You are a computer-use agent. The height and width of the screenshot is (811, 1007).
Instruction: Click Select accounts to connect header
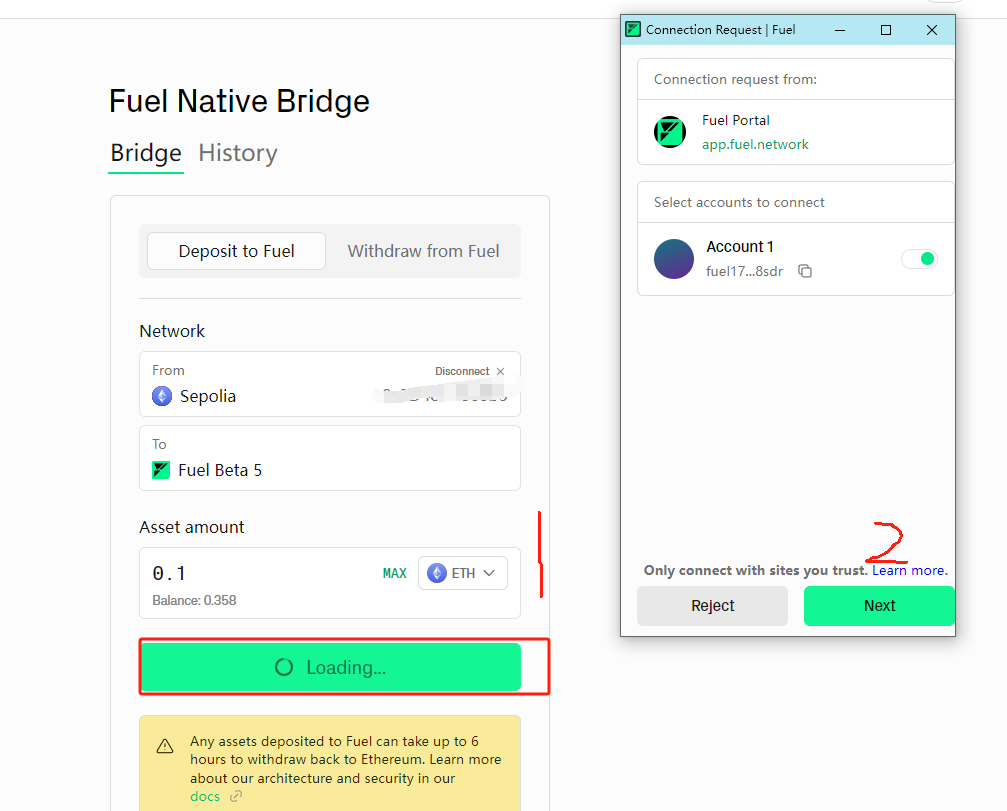pos(739,202)
